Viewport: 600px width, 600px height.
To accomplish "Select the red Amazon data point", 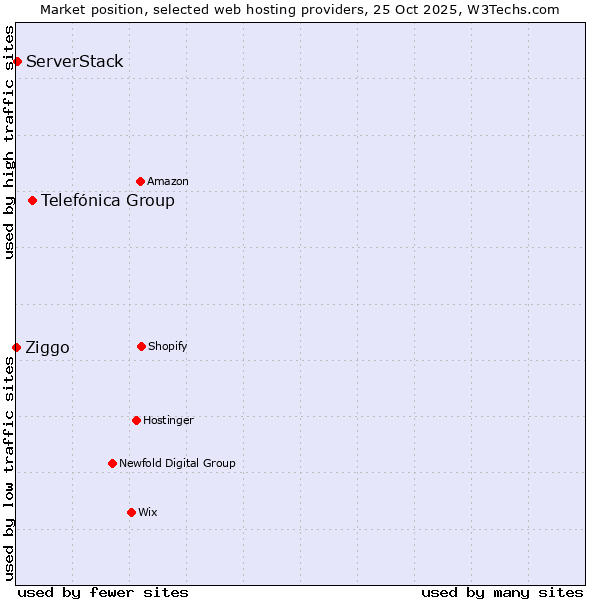I will (x=140, y=181).
